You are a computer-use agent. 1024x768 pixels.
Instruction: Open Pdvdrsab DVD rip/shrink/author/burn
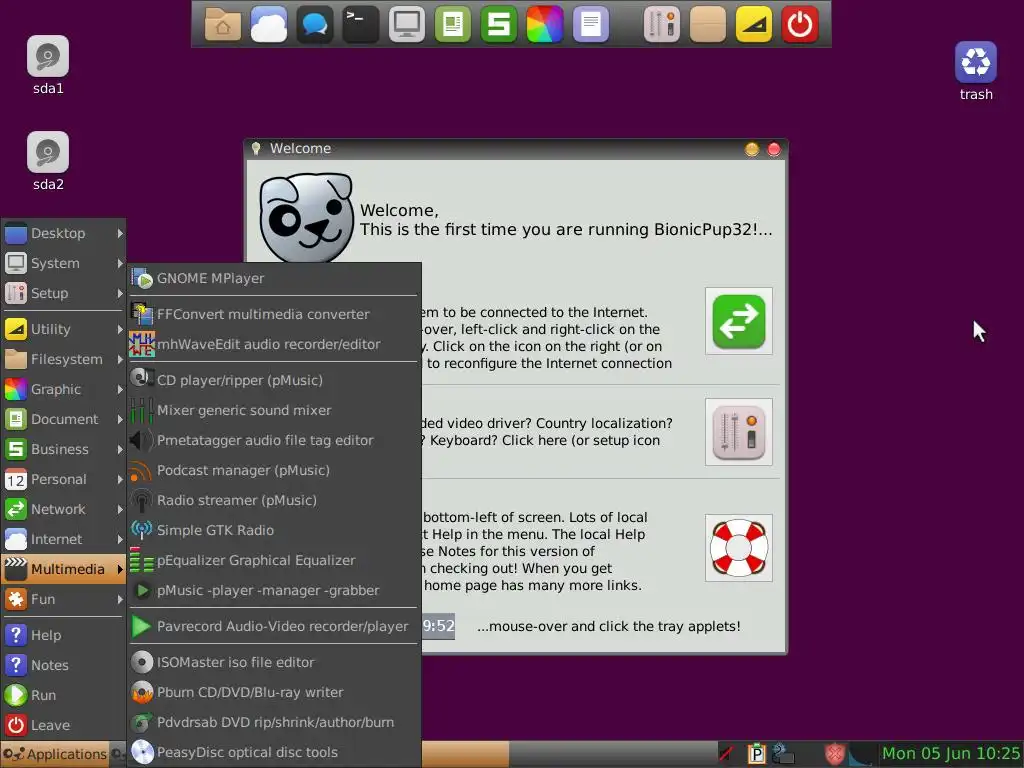click(x=274, y=722)
